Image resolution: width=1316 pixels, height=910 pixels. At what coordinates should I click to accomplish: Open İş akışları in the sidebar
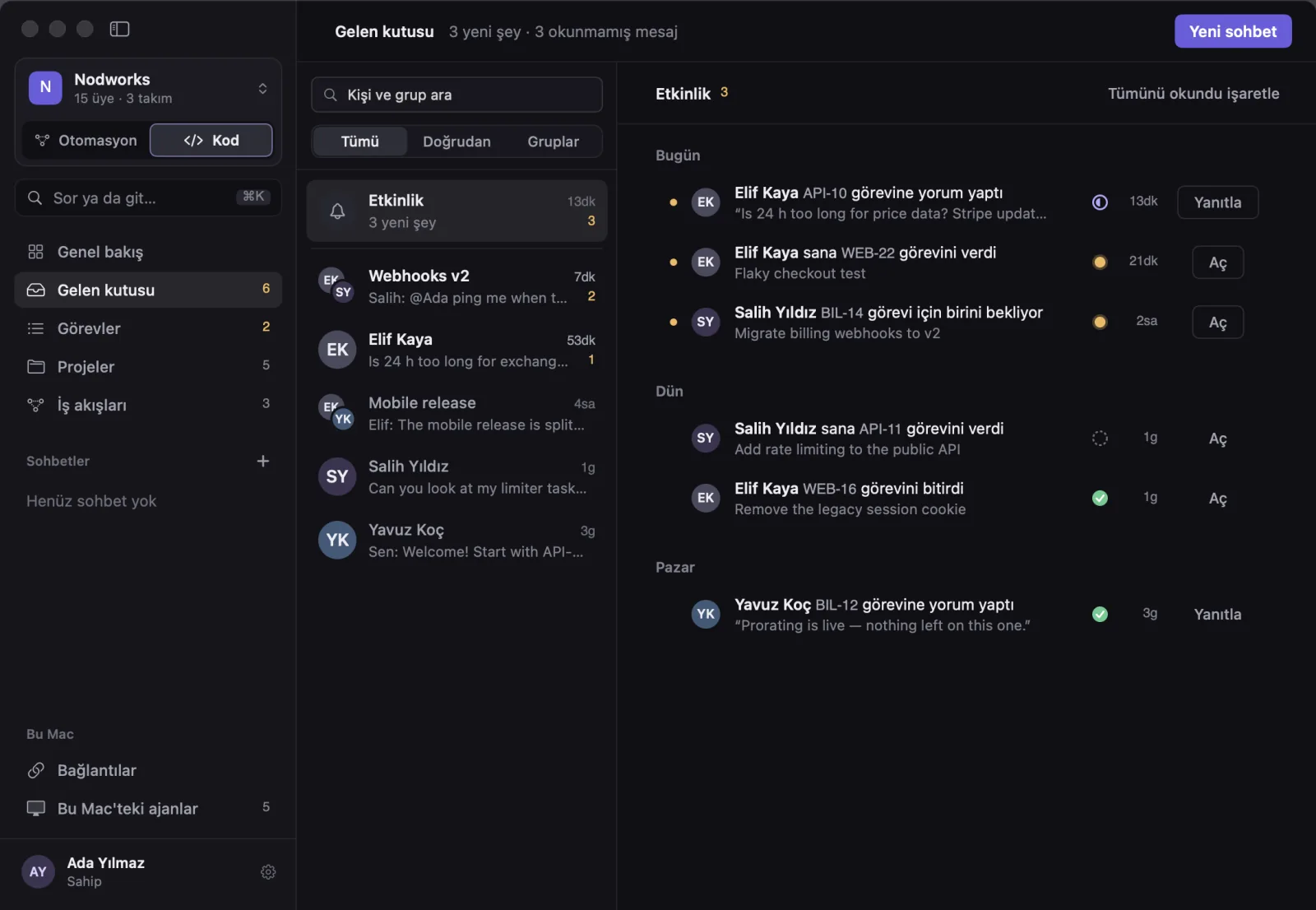coord(148,405)
